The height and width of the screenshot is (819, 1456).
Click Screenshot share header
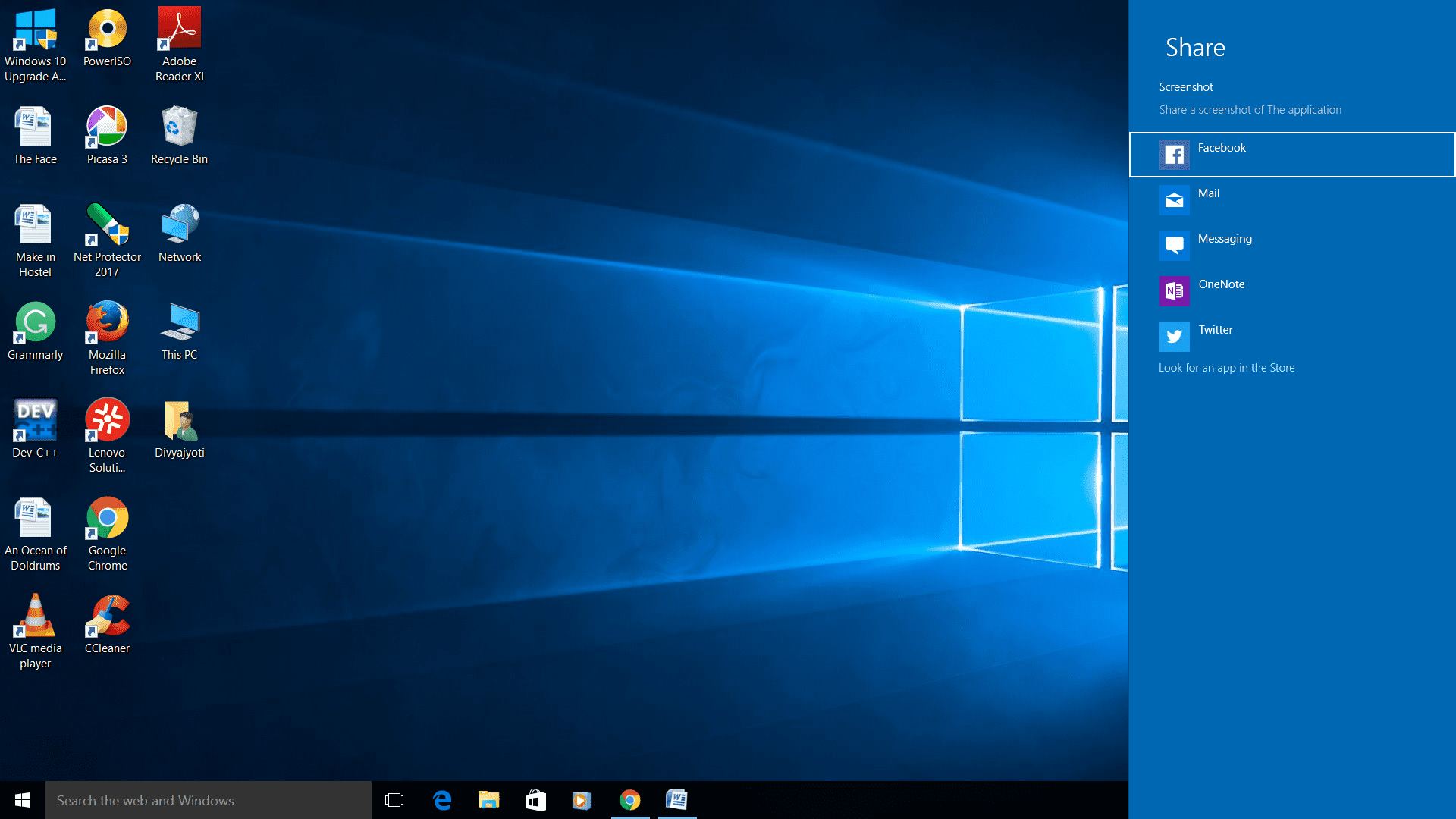click(x=1185, y=86)
